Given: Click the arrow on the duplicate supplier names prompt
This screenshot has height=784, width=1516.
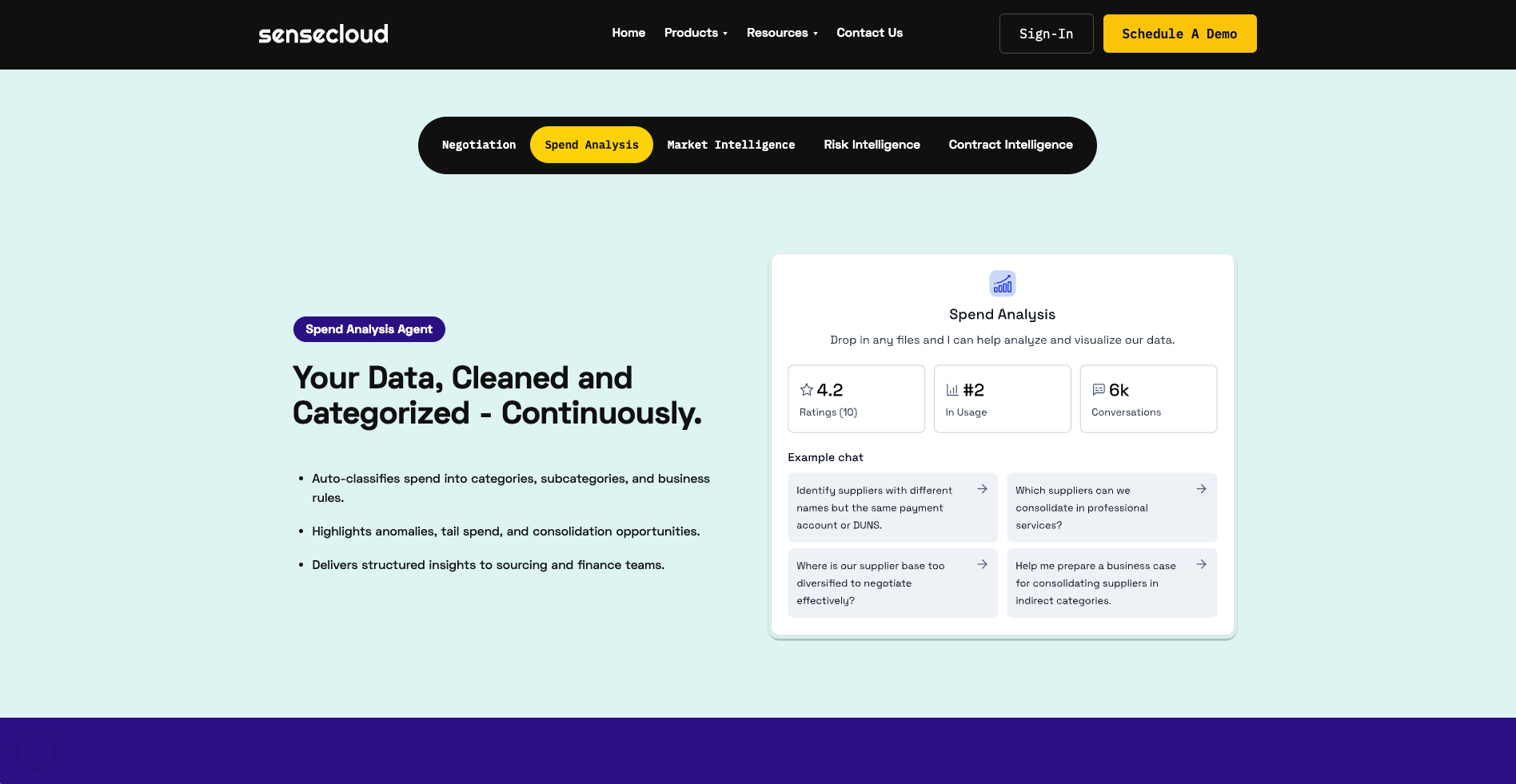Looking at the screenshot, I should (982, 488).
